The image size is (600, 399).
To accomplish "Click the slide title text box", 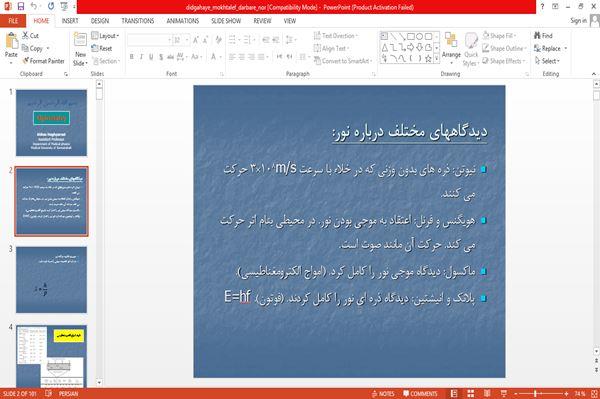I will coord(410,132).
